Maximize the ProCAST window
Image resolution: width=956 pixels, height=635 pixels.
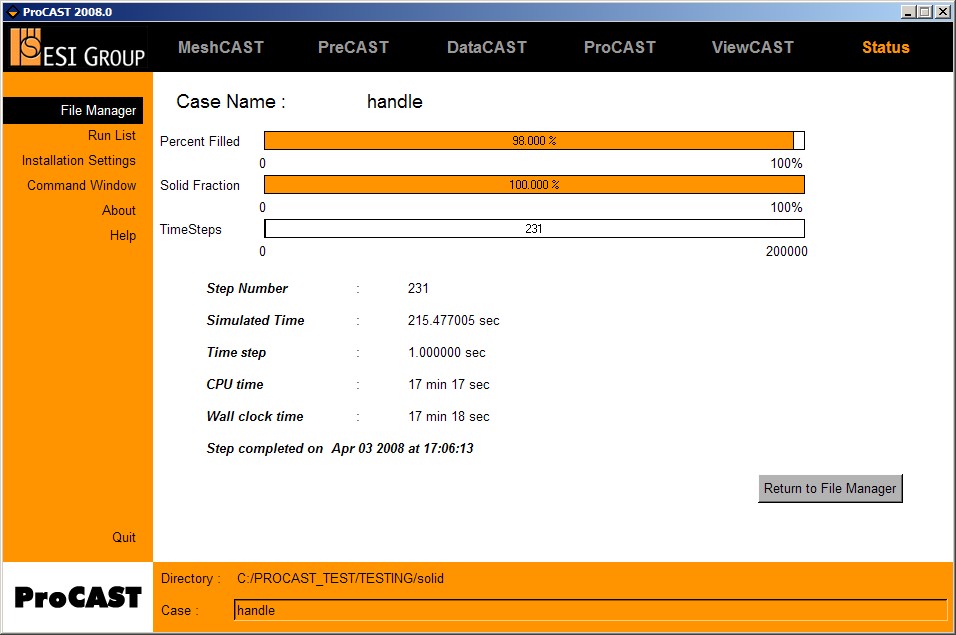(924, 12)
